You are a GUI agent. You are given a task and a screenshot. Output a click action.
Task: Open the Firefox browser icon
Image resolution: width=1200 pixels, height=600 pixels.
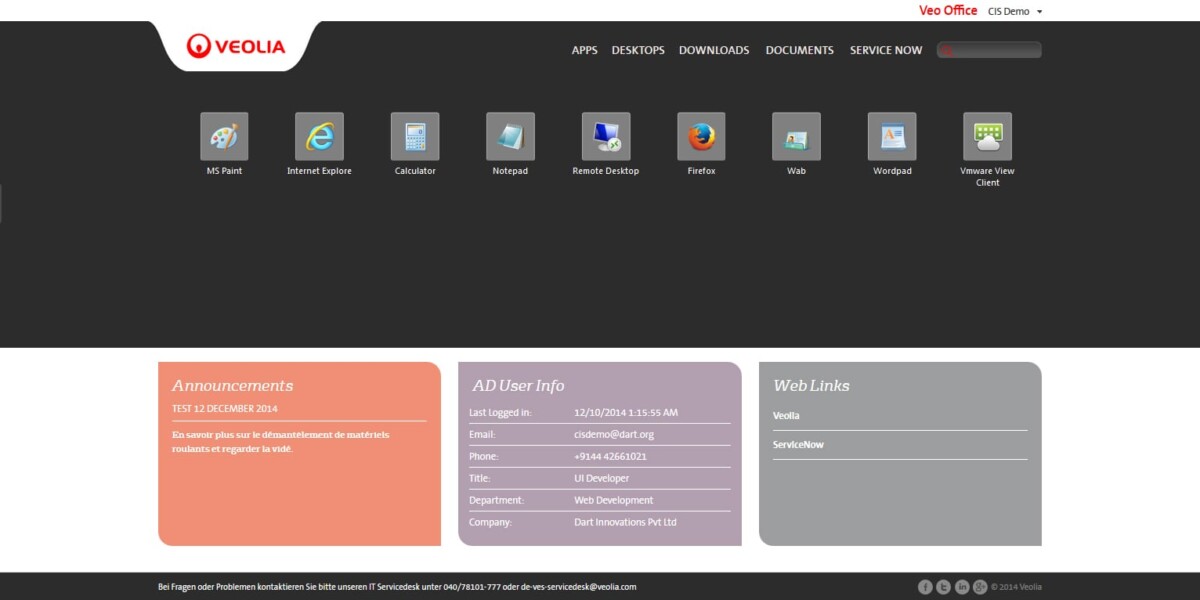pyautogui.click(x=701, y=137)
